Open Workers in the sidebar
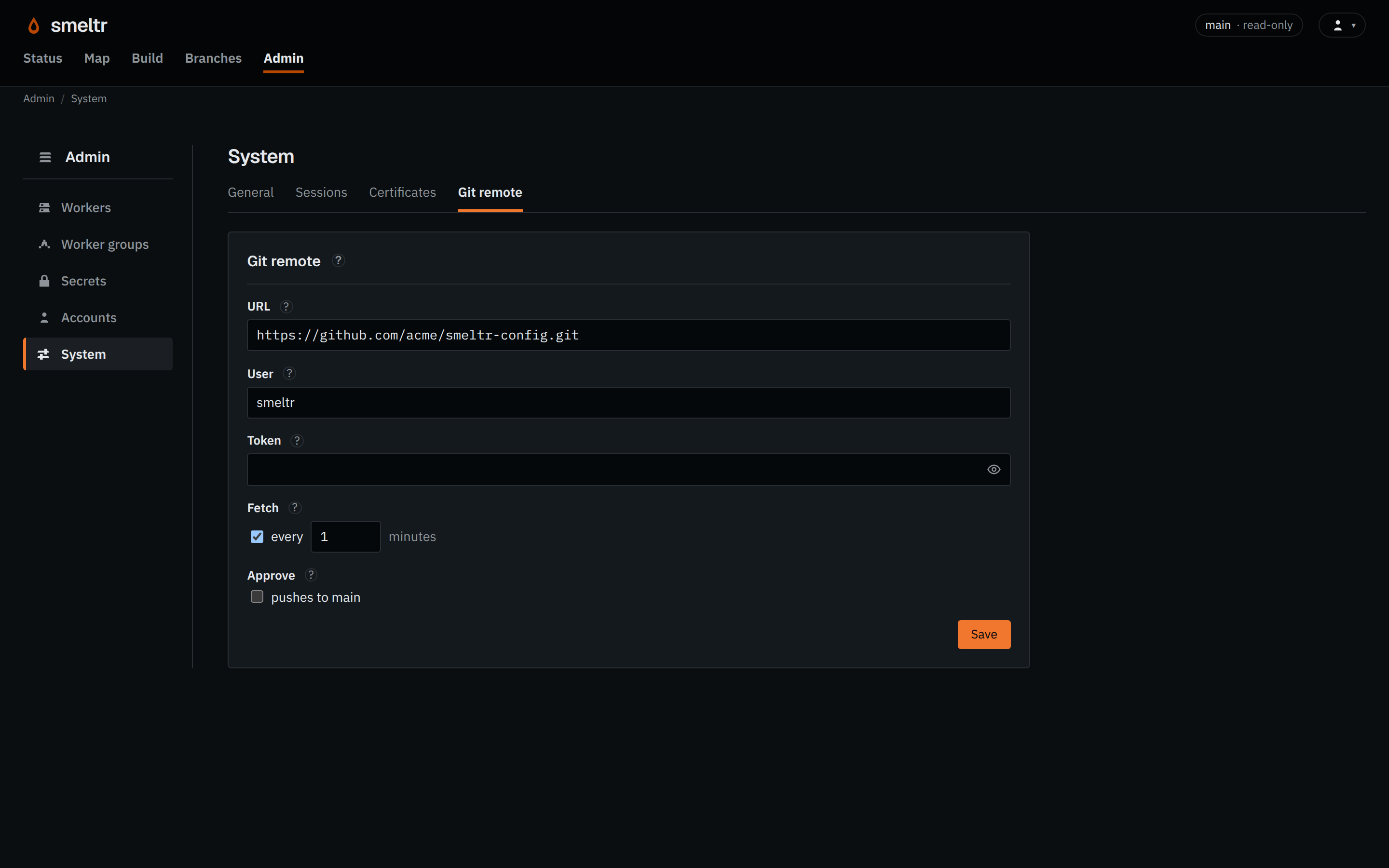Image resolution: width=1389 pixels, height=868 pixels. coord(97,208)
